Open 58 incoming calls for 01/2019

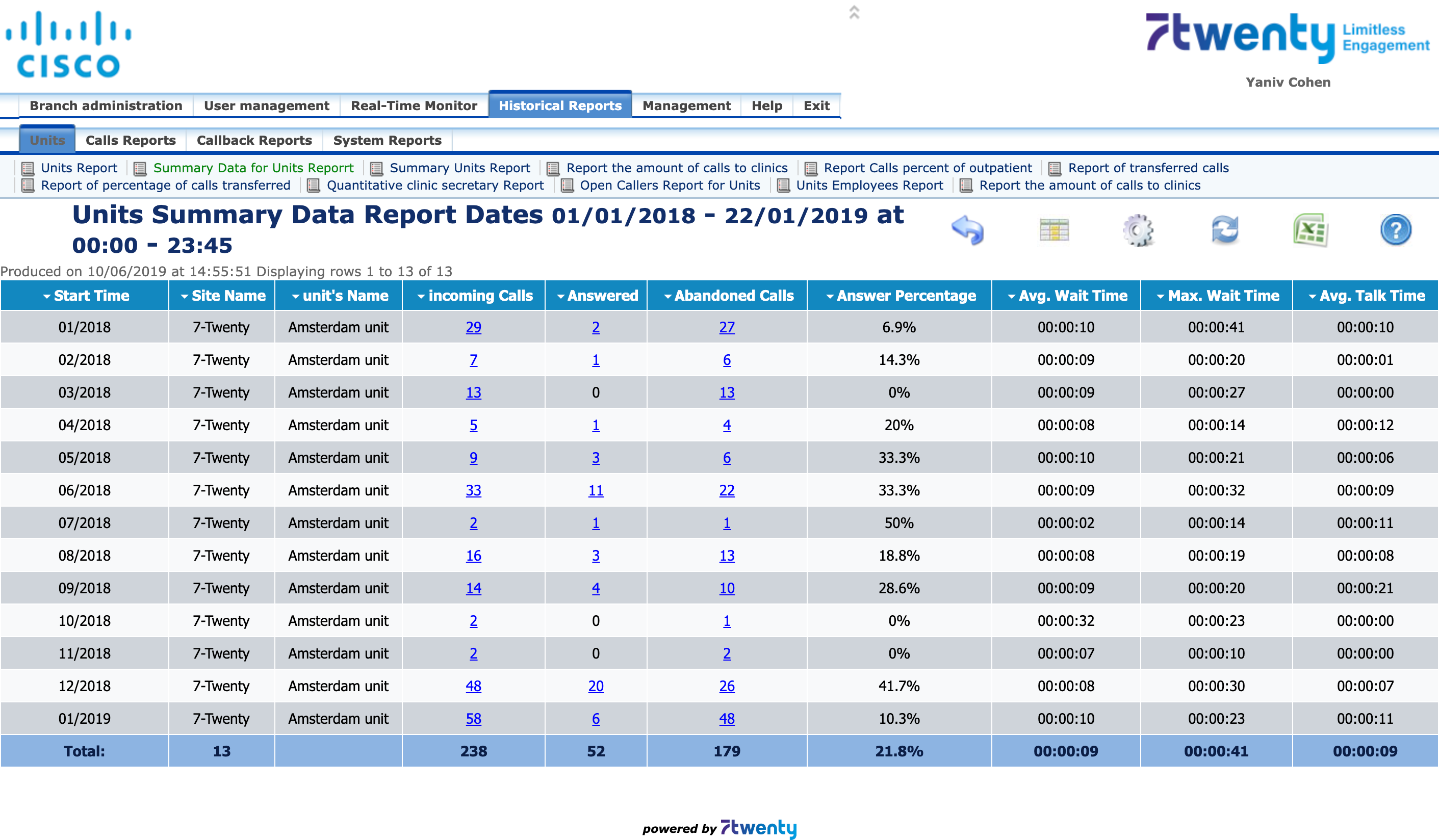pyautogui.click(x=473, y=719)
